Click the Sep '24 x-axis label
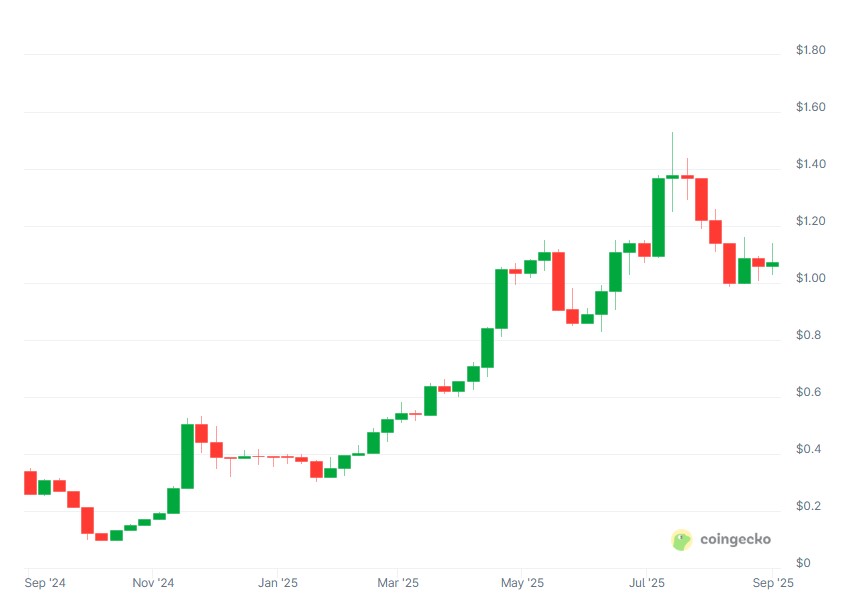Screen dimensions: 862x604 (x=45, y=582)
